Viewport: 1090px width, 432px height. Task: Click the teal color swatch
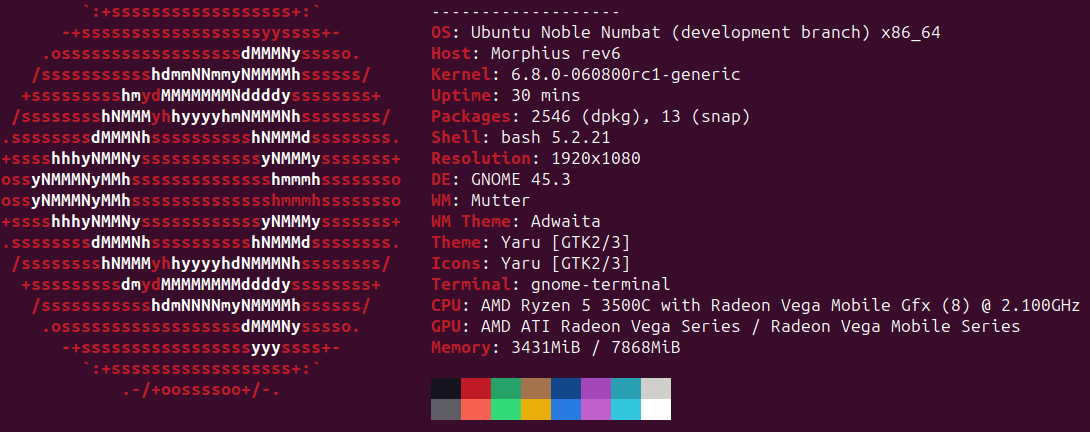tap(626, 388)
